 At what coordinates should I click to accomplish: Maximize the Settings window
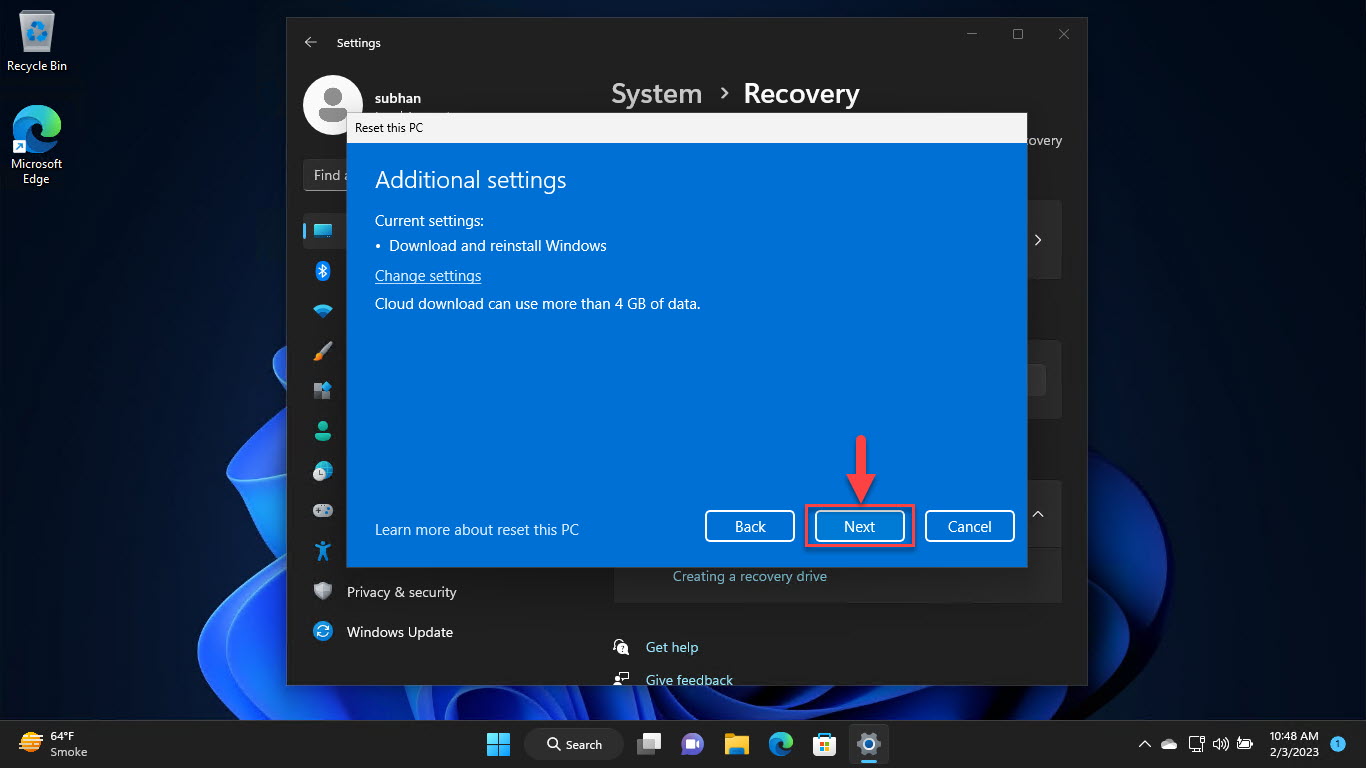coord(1018,34)
